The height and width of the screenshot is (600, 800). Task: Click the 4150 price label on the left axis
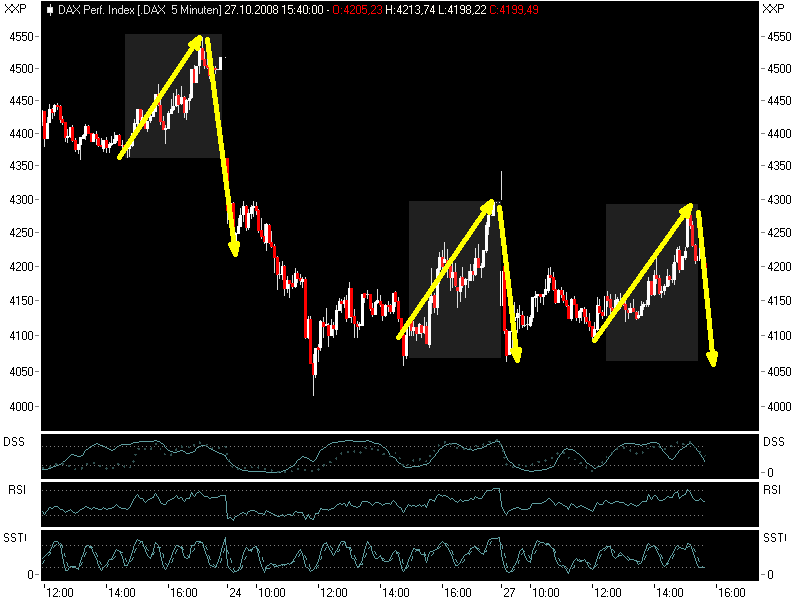tap(21, 301)
